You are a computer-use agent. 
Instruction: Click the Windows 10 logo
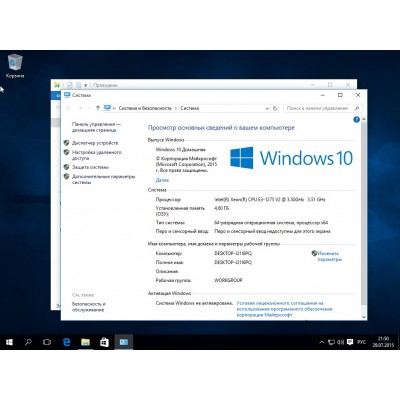click(x=291, y=158)
